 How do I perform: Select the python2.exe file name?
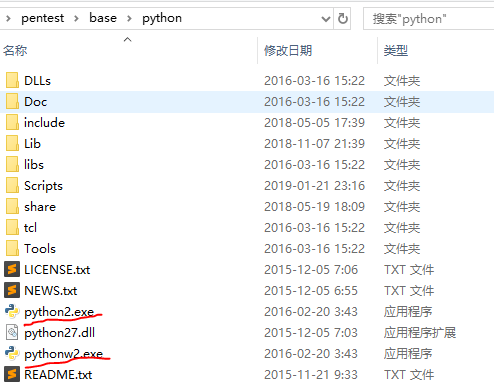(x=59, y=312)
